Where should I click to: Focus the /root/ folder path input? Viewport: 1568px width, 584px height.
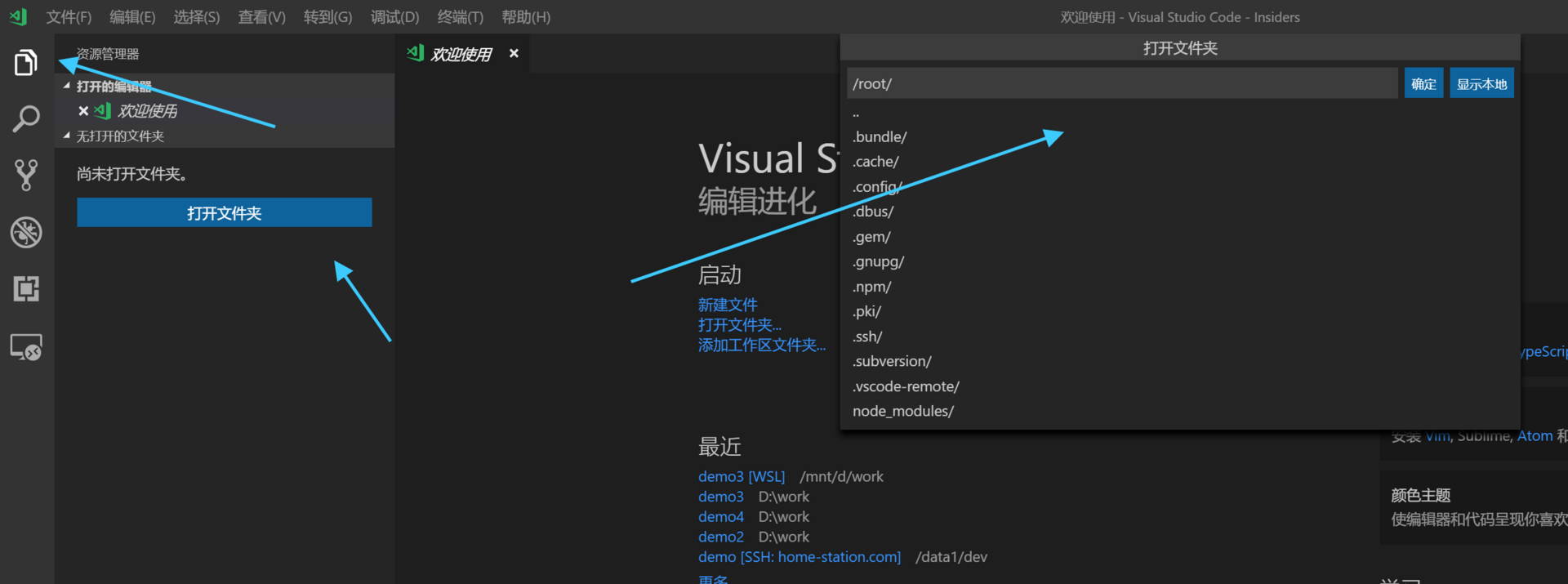[x=1122, y=83]
